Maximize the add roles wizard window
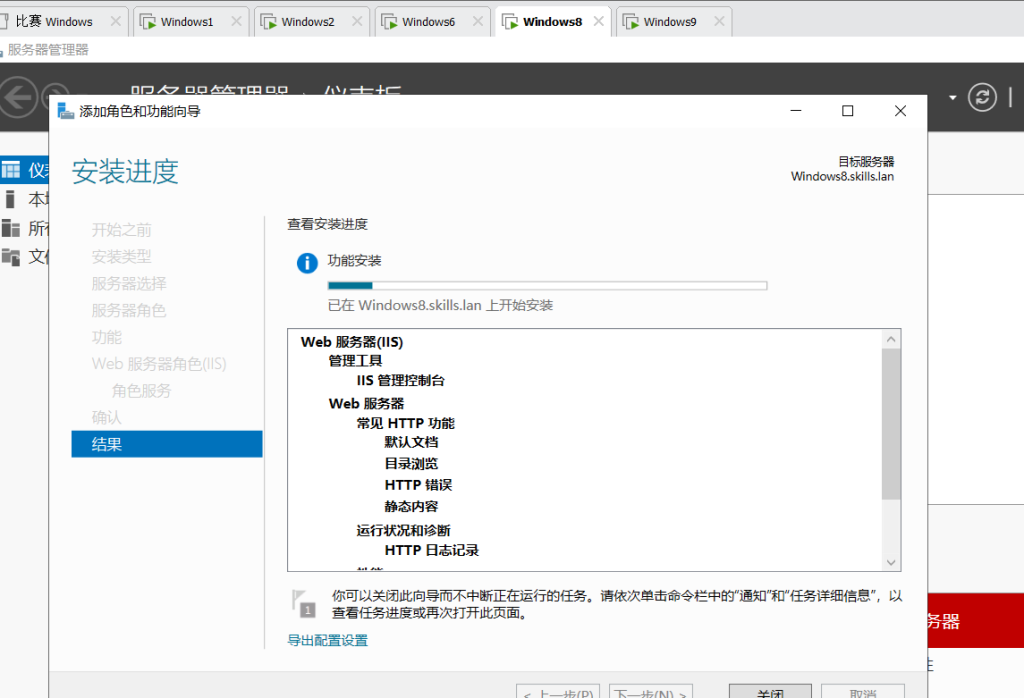This screenshot has width=1024, height=698. (848, 111)
